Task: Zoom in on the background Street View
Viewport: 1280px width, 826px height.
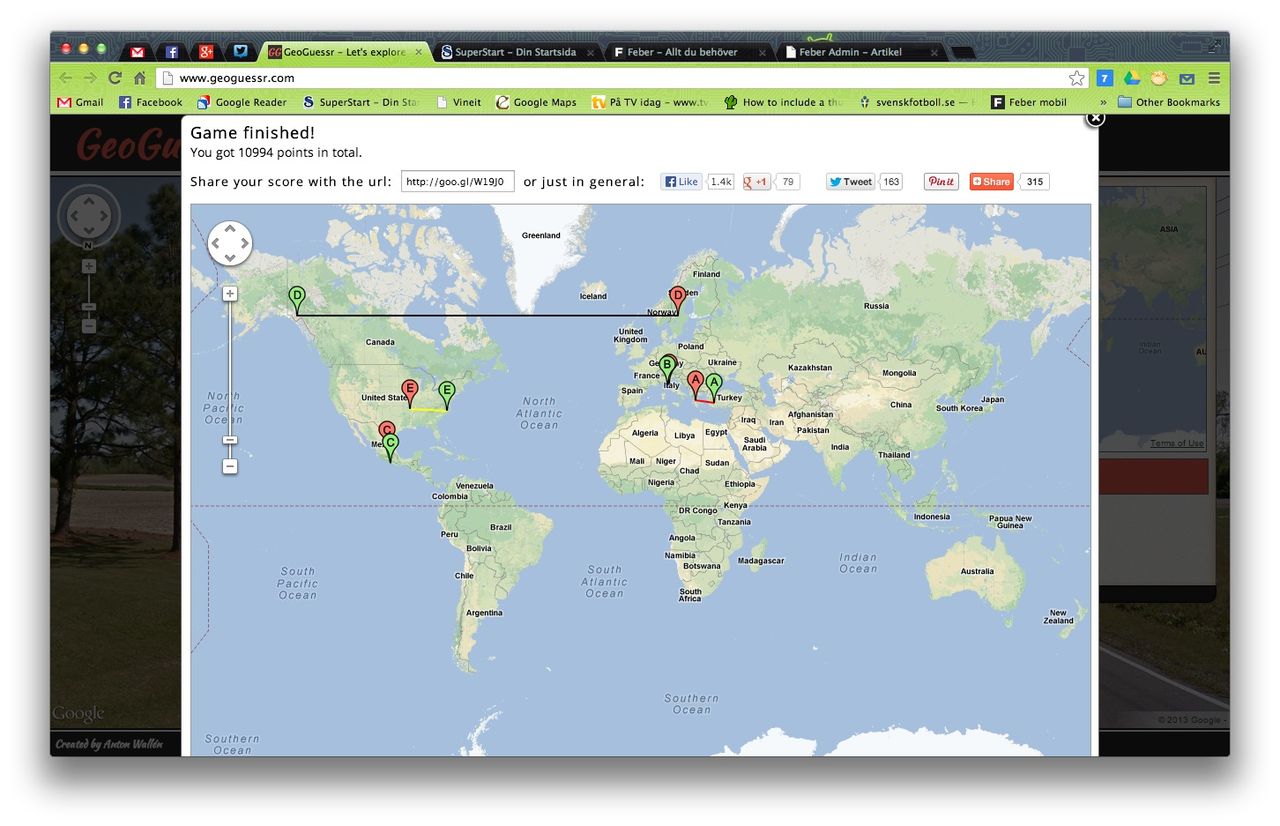Action: (89, 266)
